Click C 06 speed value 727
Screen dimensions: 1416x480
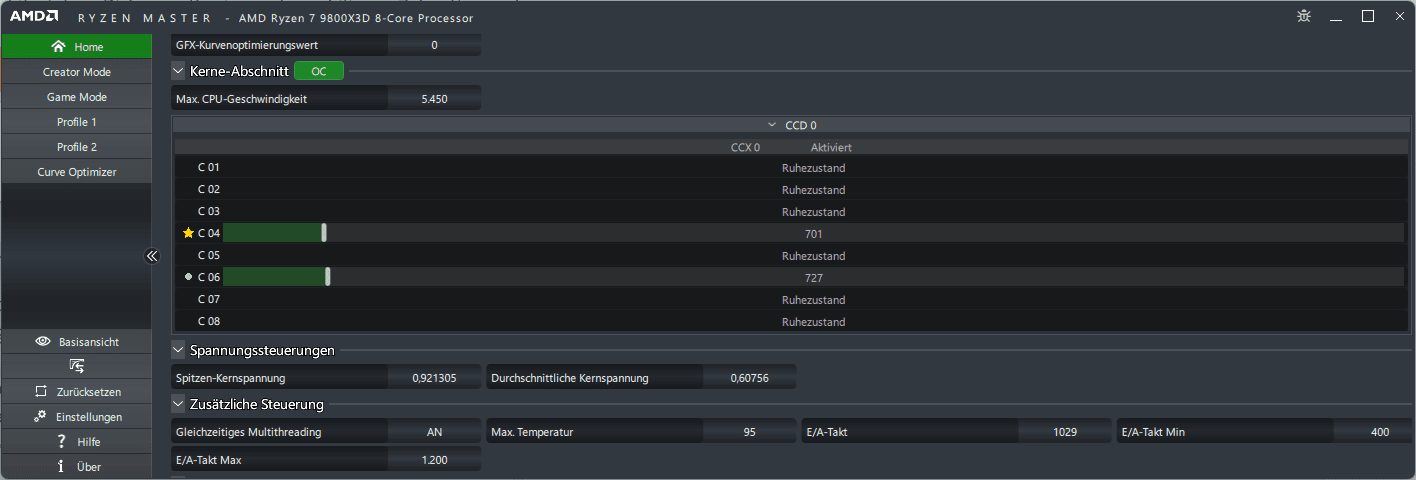(x=813, y=278)
